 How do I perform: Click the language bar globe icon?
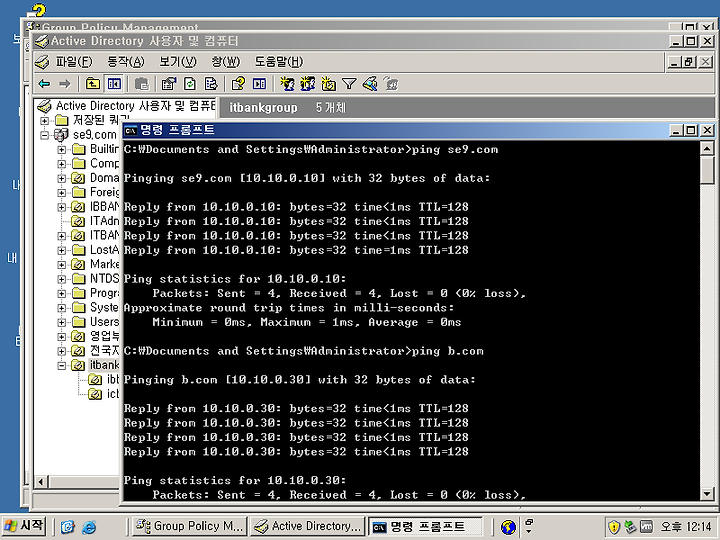508,527
